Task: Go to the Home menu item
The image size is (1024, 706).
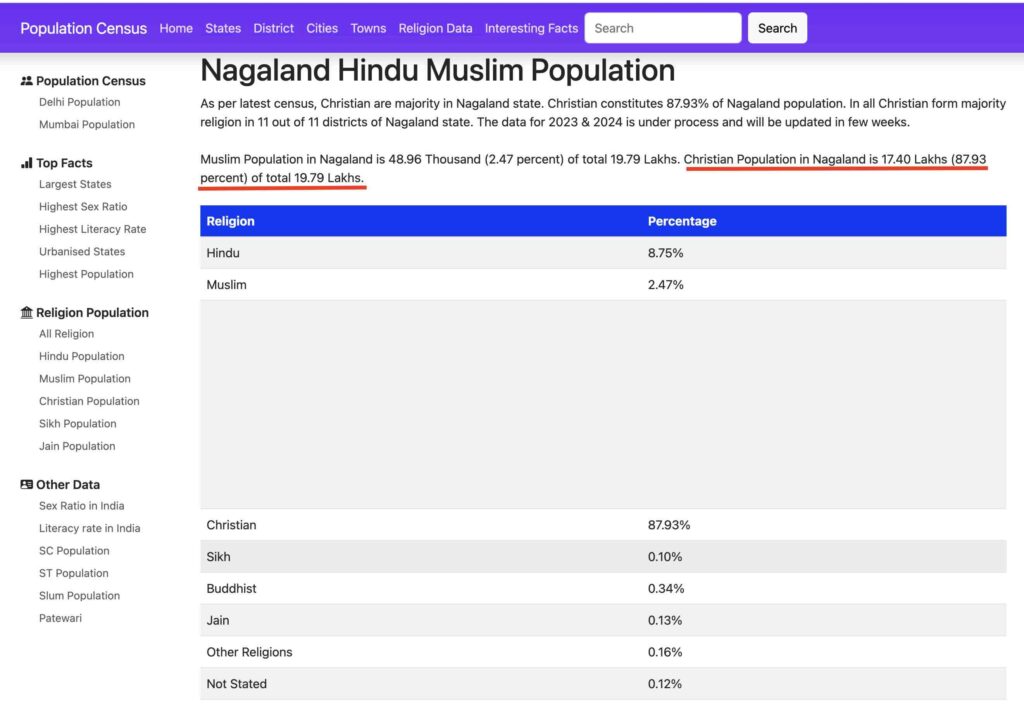Action: [176, 28]
